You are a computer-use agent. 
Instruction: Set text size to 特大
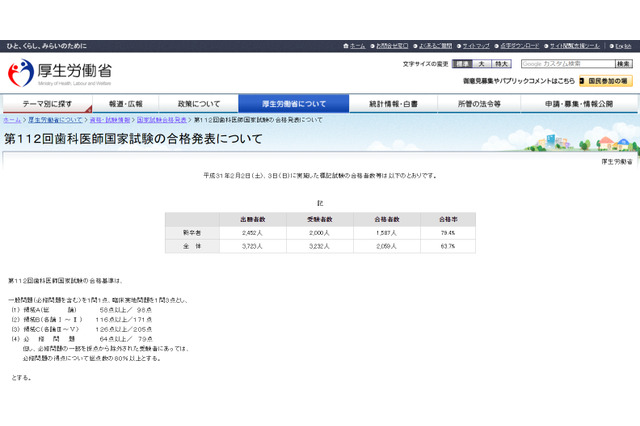click(x=501, y=64)
